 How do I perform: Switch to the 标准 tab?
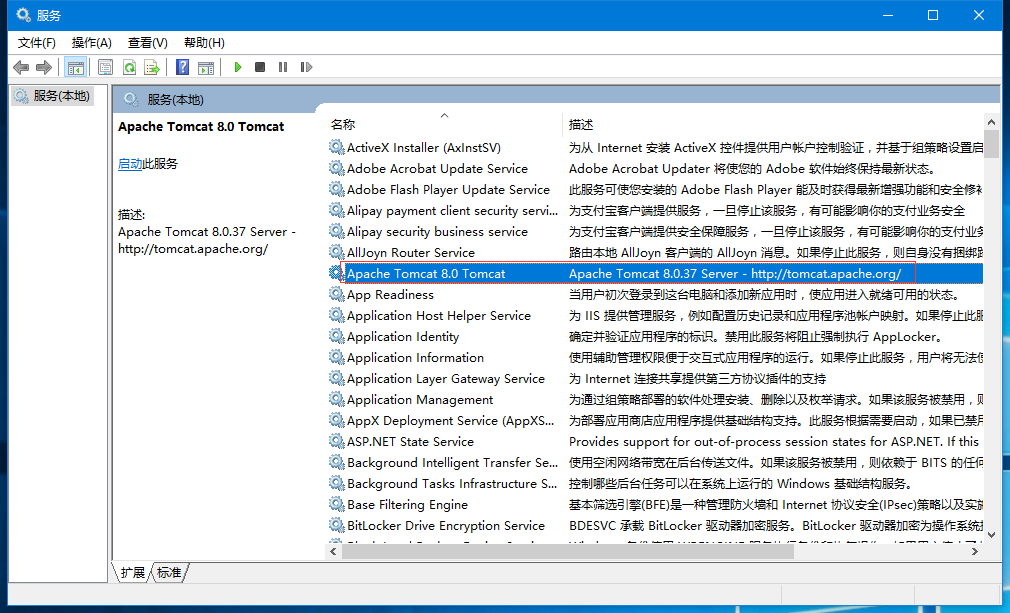169,572
